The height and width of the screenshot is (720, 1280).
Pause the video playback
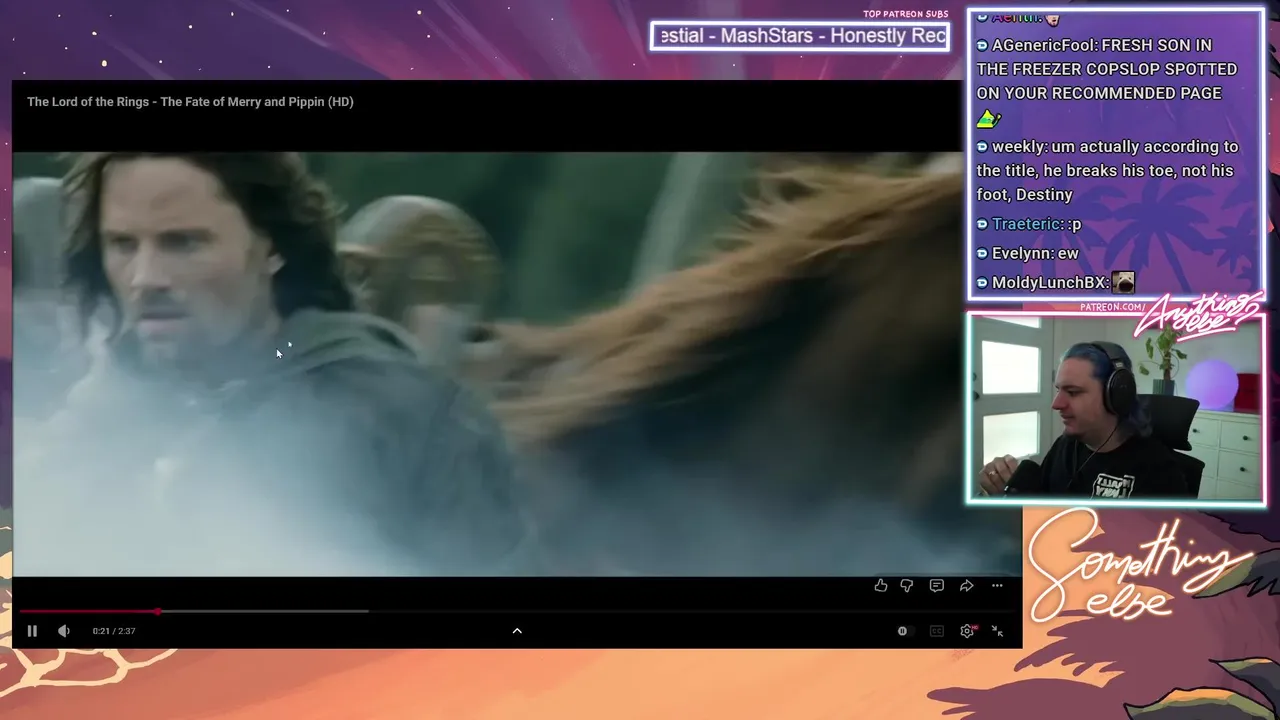[x=32, y=631]
